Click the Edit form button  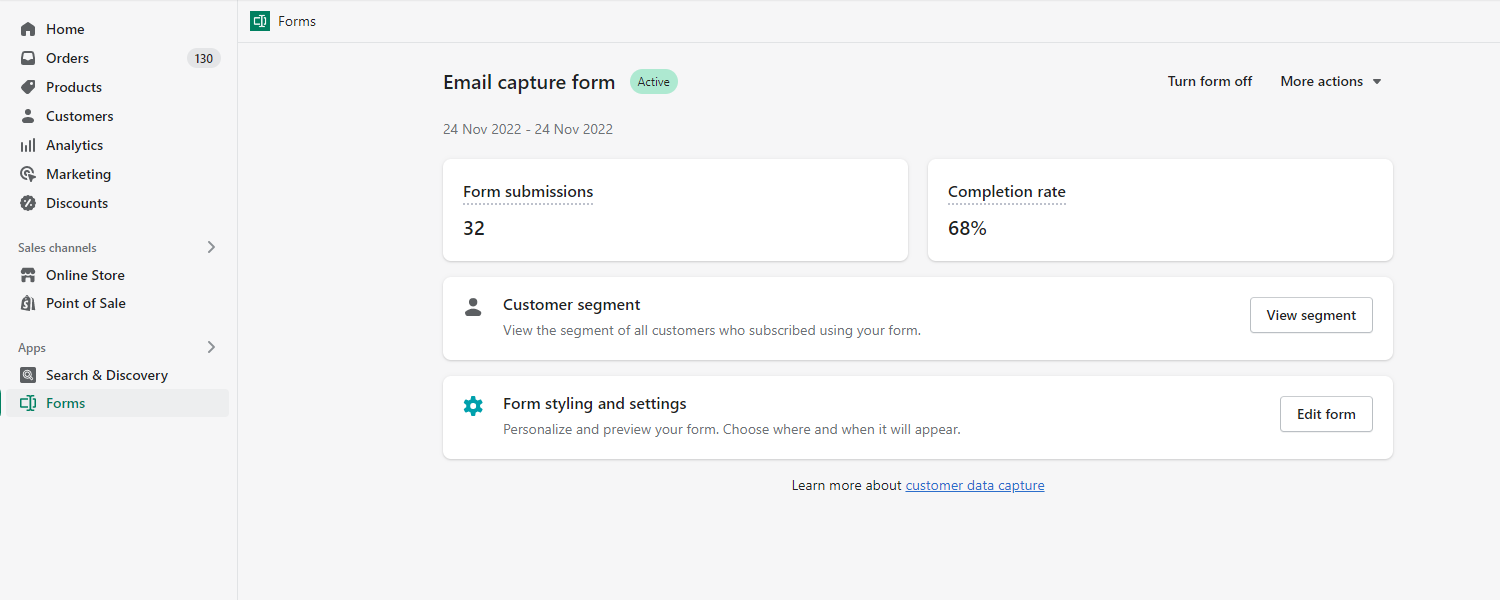[1326, 413]
